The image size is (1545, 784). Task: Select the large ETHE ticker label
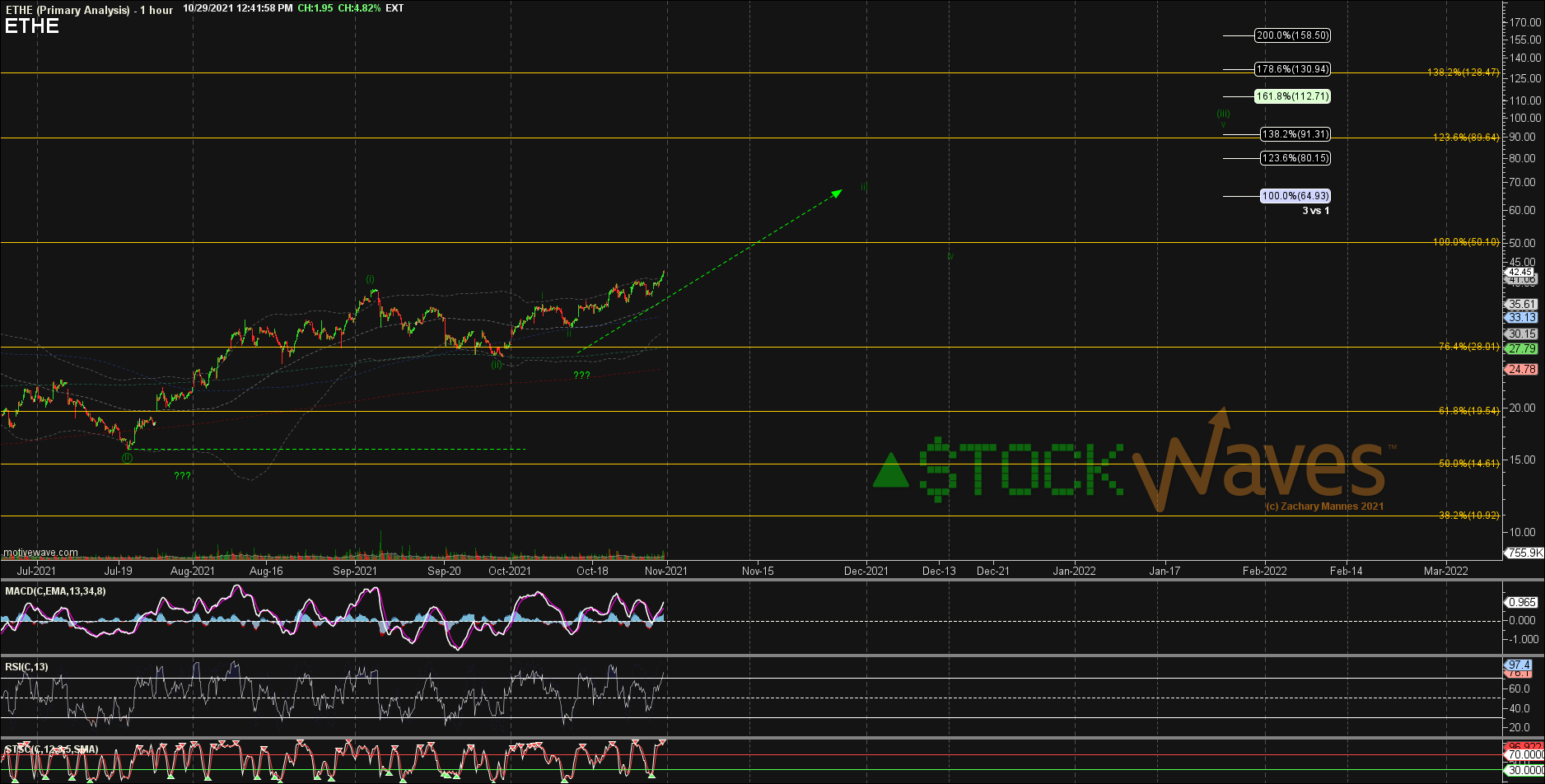tap(32, 26)
